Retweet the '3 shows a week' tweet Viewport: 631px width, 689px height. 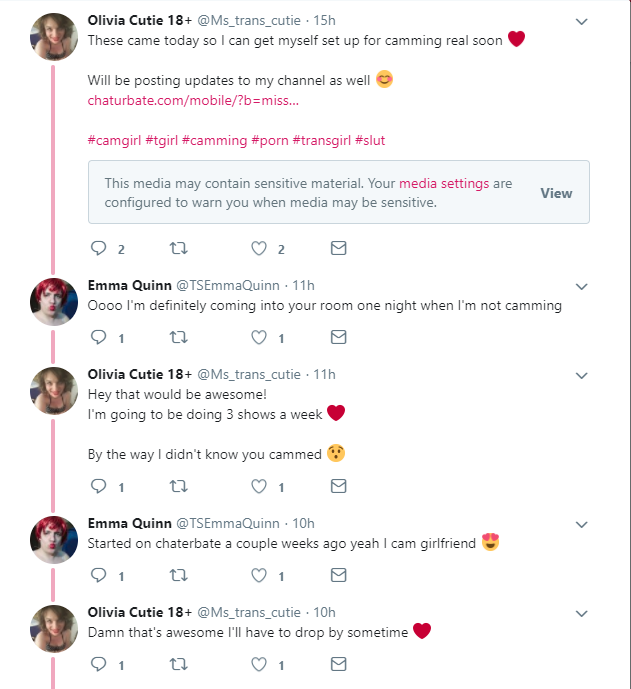(x=180, y=486)
